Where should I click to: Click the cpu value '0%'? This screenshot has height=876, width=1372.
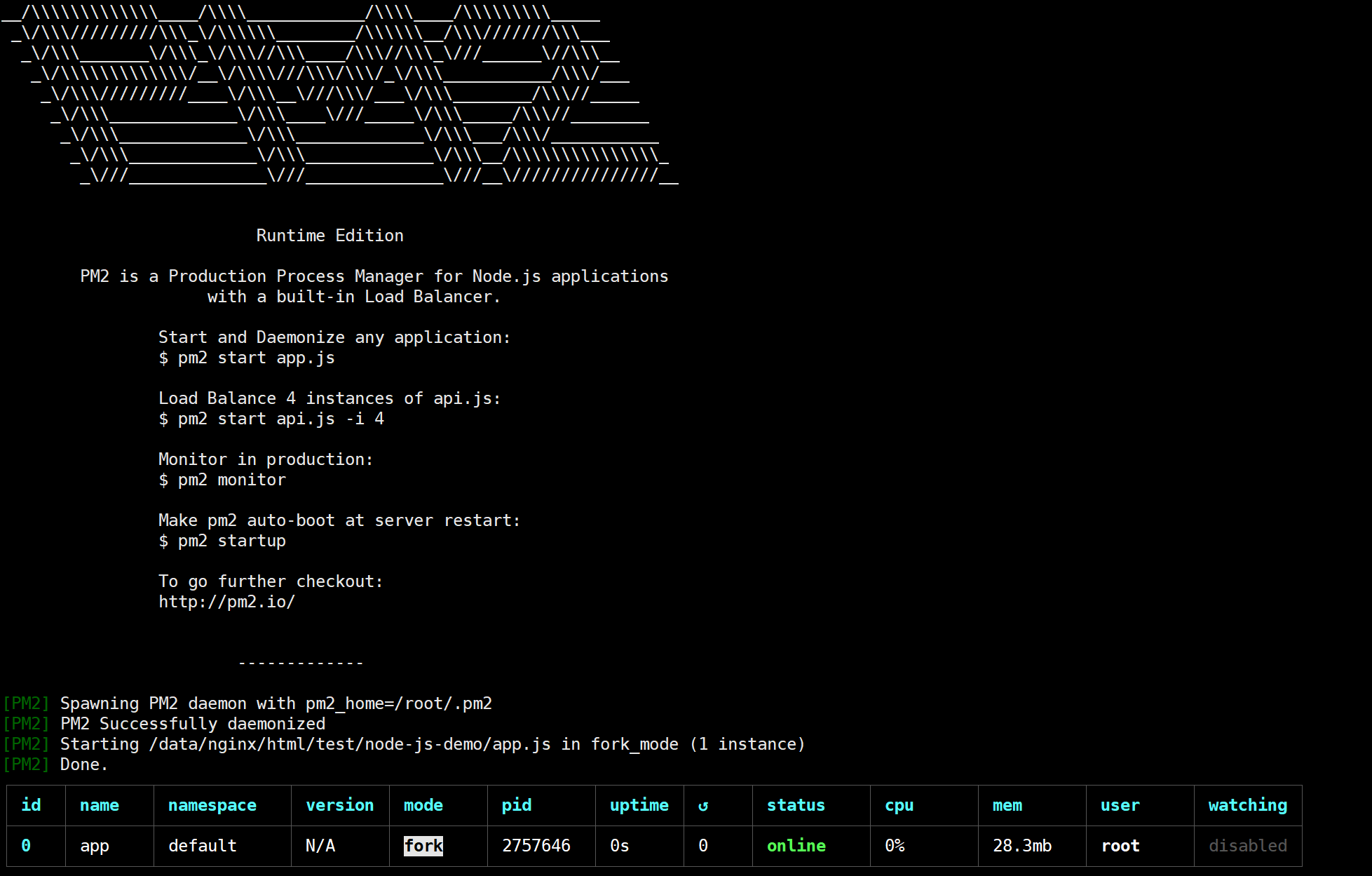pyautogui.click(x=895, y=846)
